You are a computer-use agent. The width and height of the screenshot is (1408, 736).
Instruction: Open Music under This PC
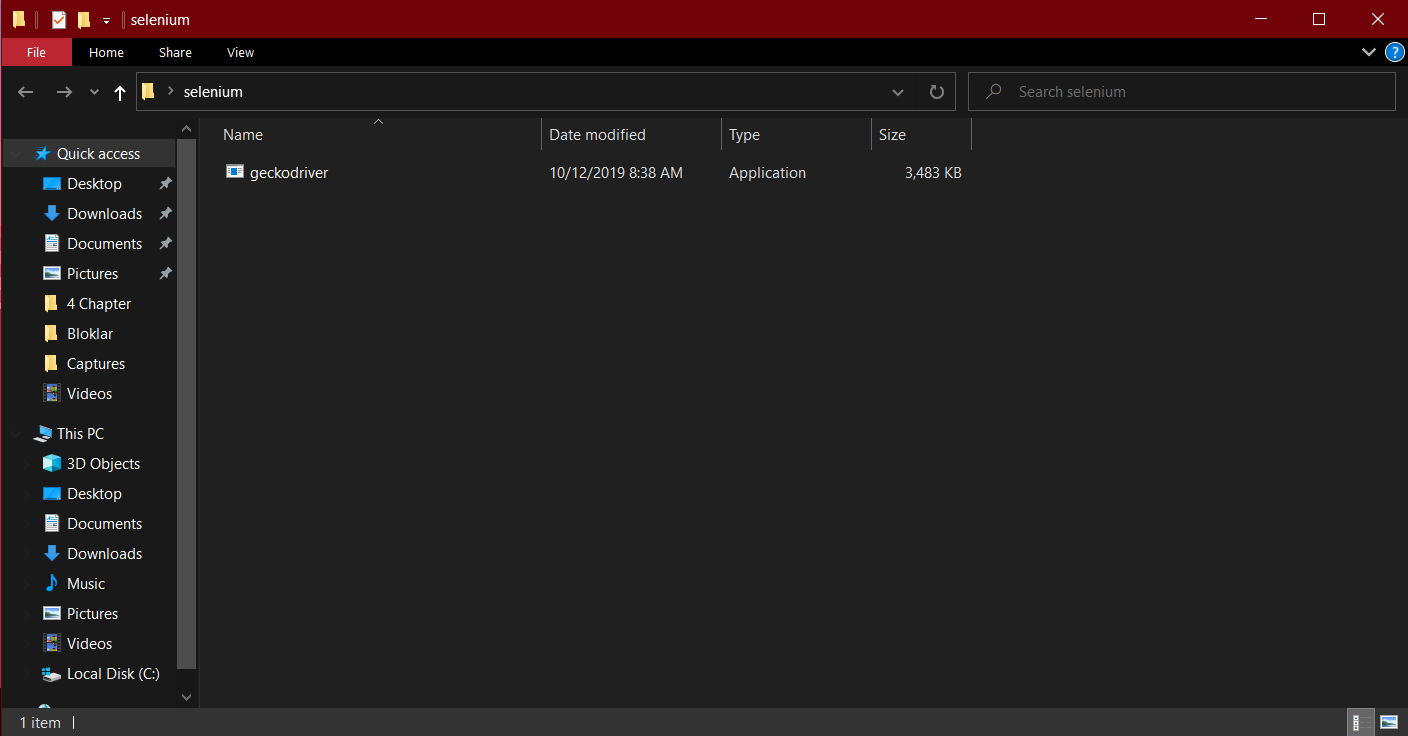coord(86,583)
